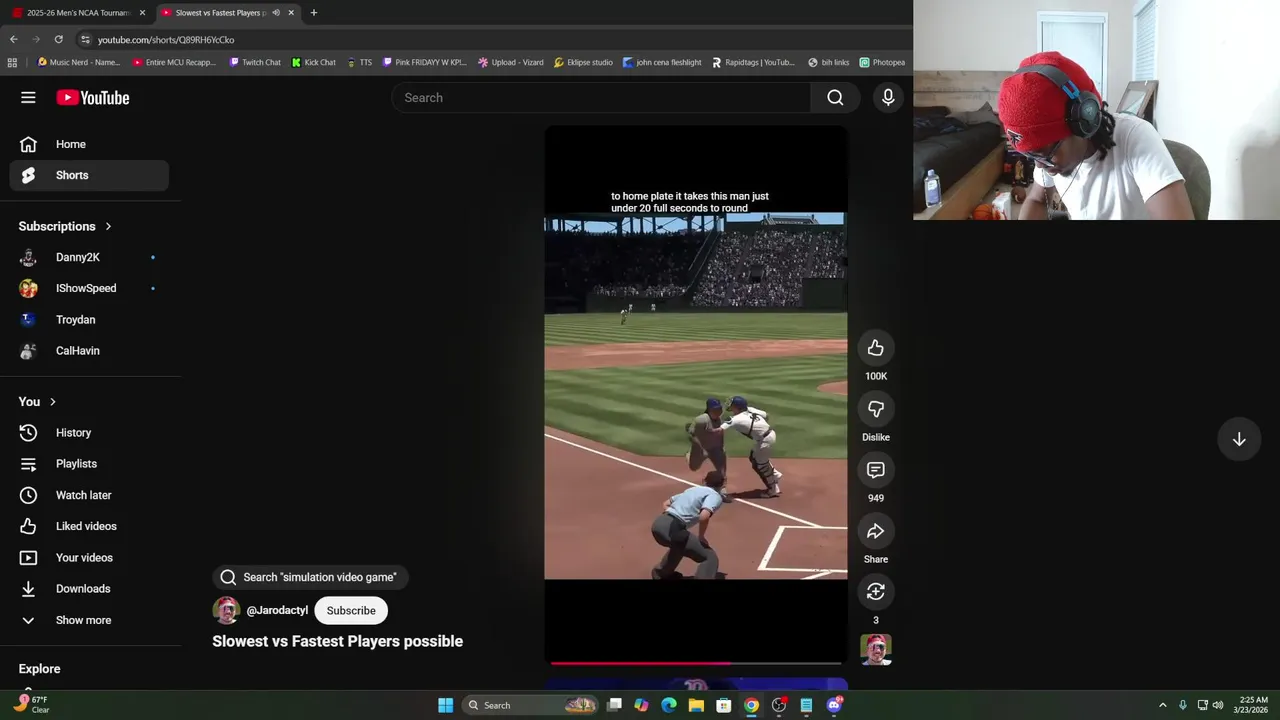
Task: Start voice search with the microphone
Action: pos(888,97)
